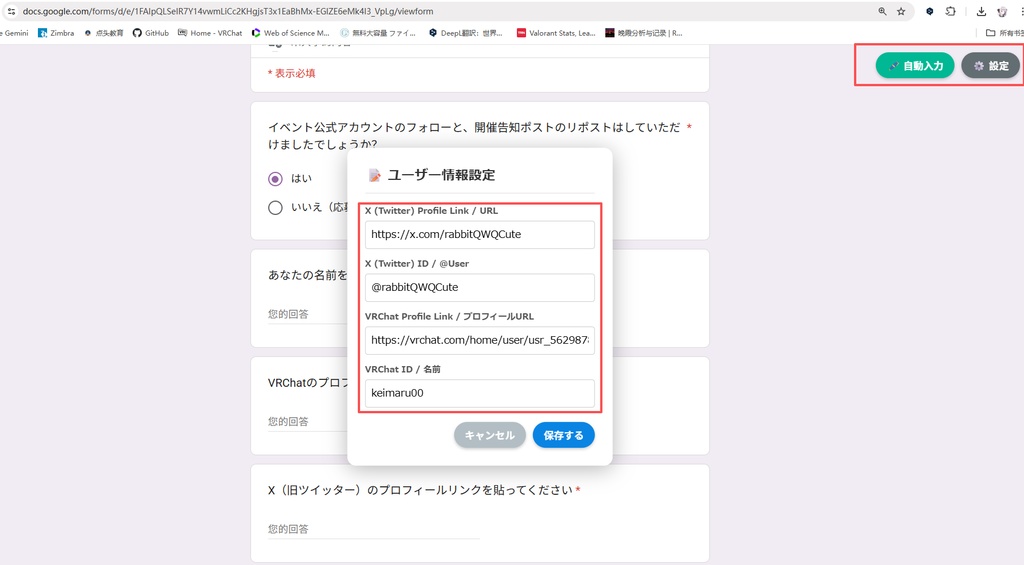Click the 表示必填 required notice text
1024x565 pixels.
291,73
